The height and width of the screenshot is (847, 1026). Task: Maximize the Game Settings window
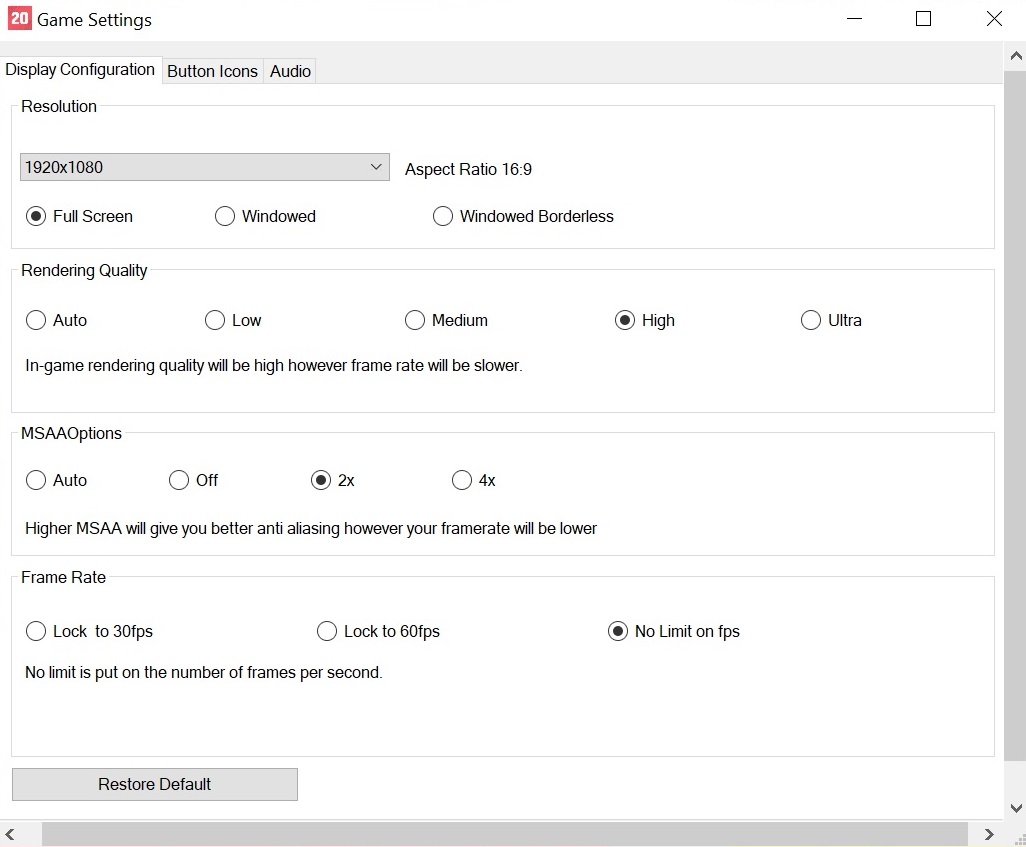pos(923,19)
